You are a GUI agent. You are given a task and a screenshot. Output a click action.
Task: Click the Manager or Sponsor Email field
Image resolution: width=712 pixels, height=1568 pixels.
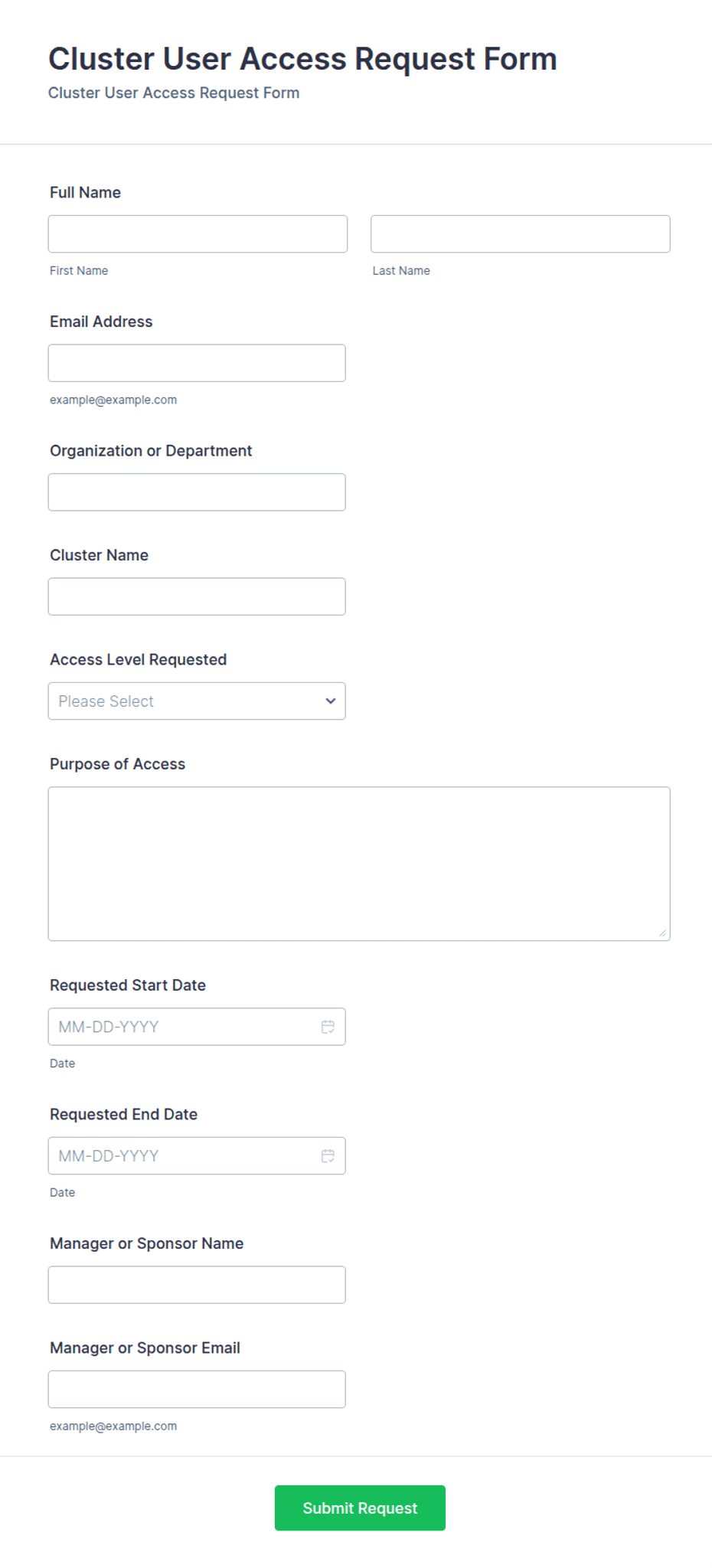click(197, 1390)
